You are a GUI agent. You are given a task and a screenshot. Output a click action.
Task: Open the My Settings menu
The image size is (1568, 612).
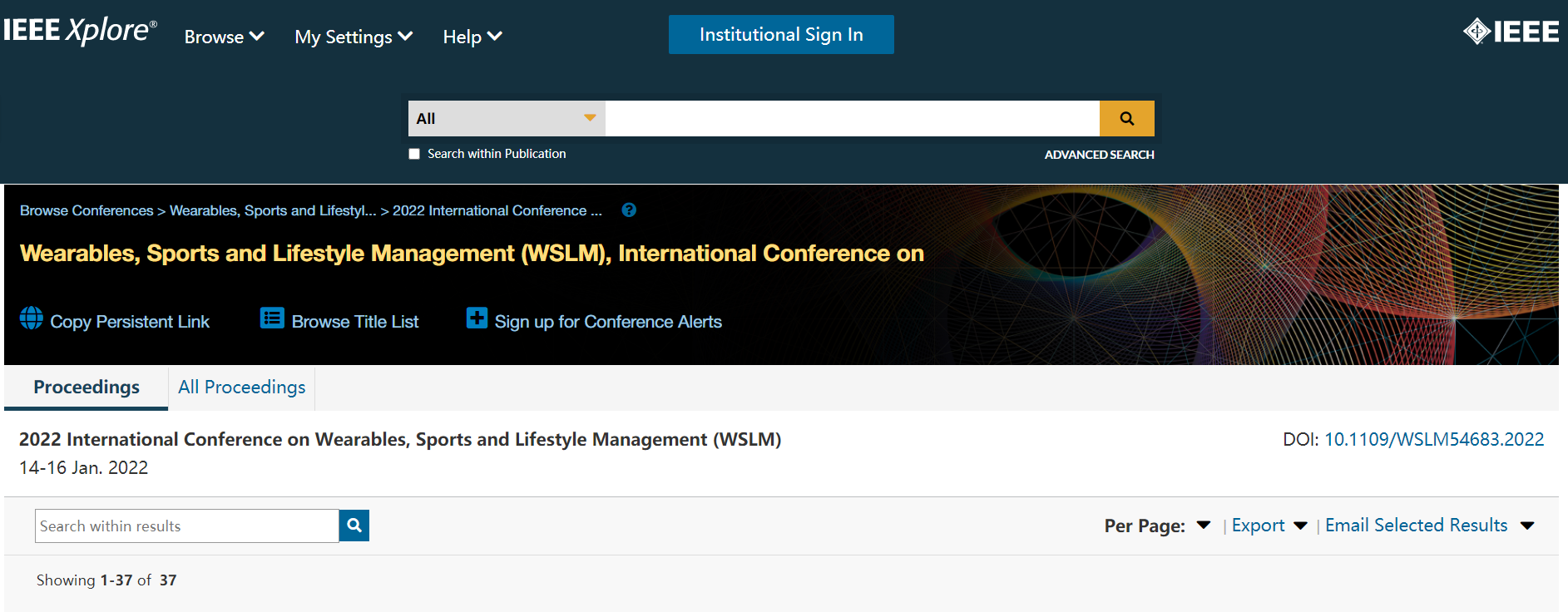click(x=354, y=37)
